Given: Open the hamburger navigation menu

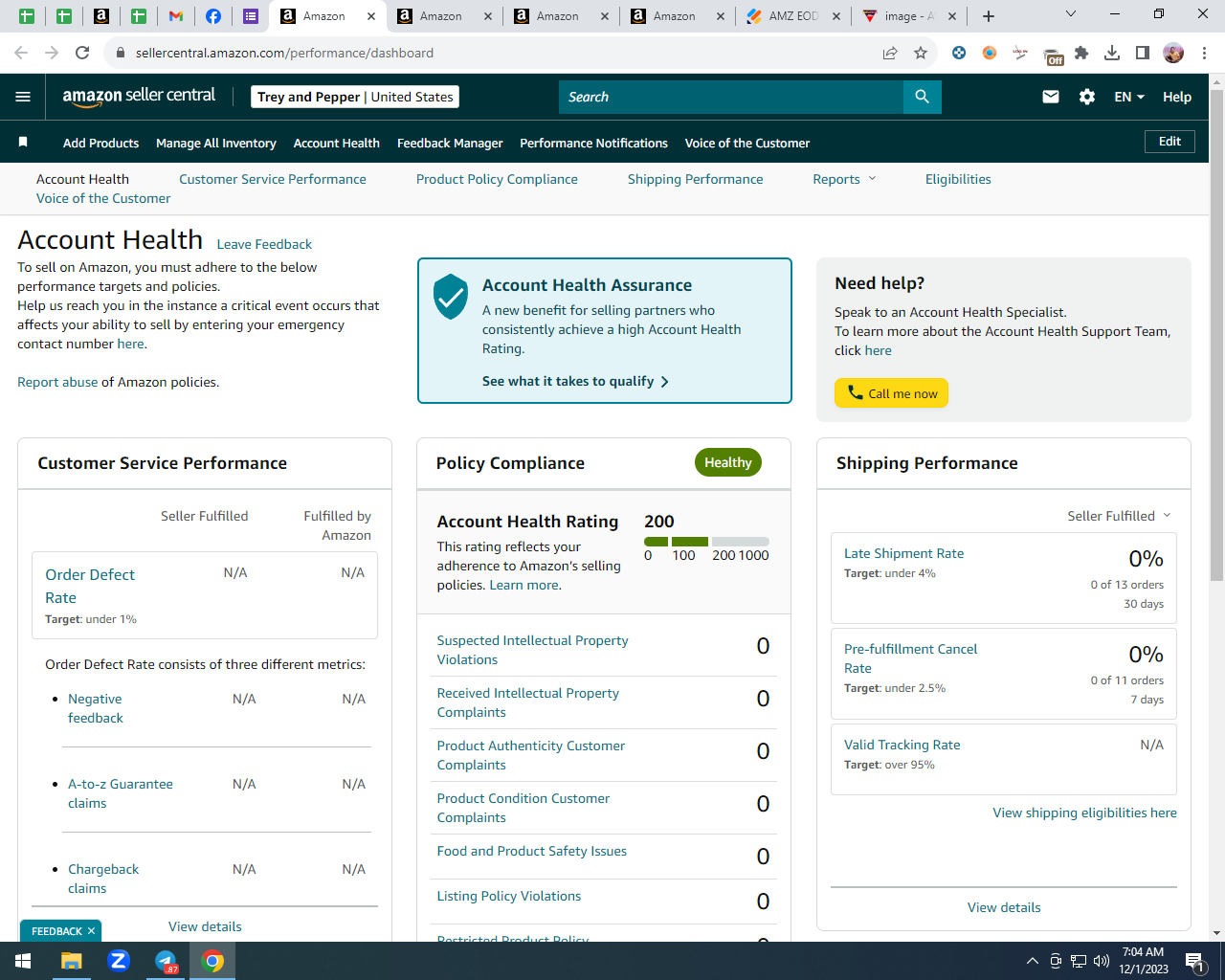Looking at the screenshot, I should (23, 97).
